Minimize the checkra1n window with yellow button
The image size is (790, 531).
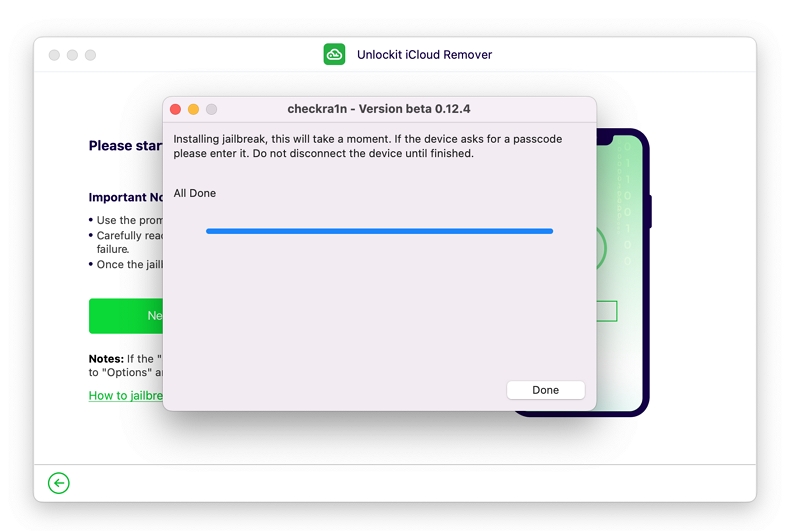[193, 109]
